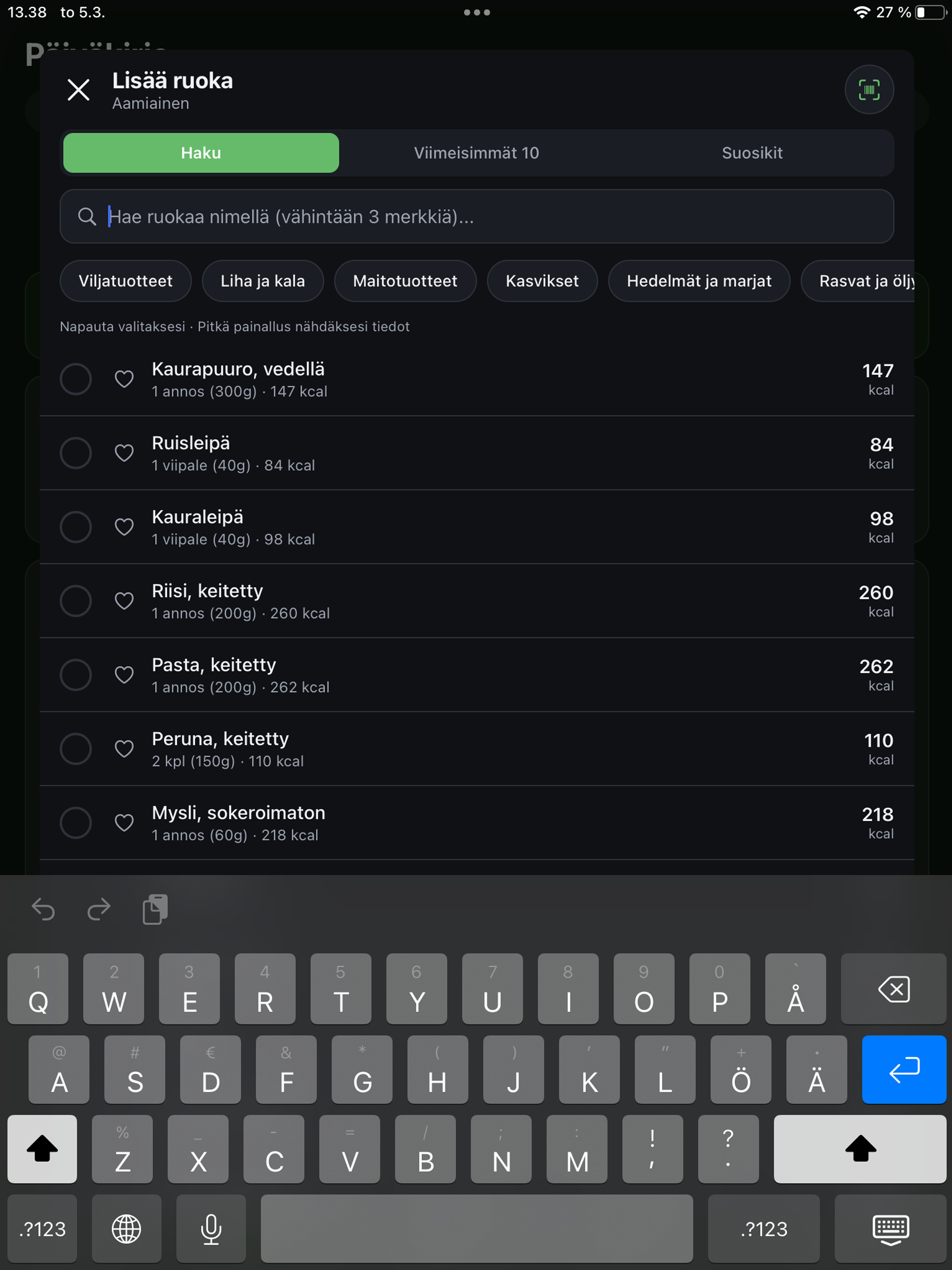The image size is (952, 1270).
Task: Tap the blue return key
Action: [x=904, y=1069]
